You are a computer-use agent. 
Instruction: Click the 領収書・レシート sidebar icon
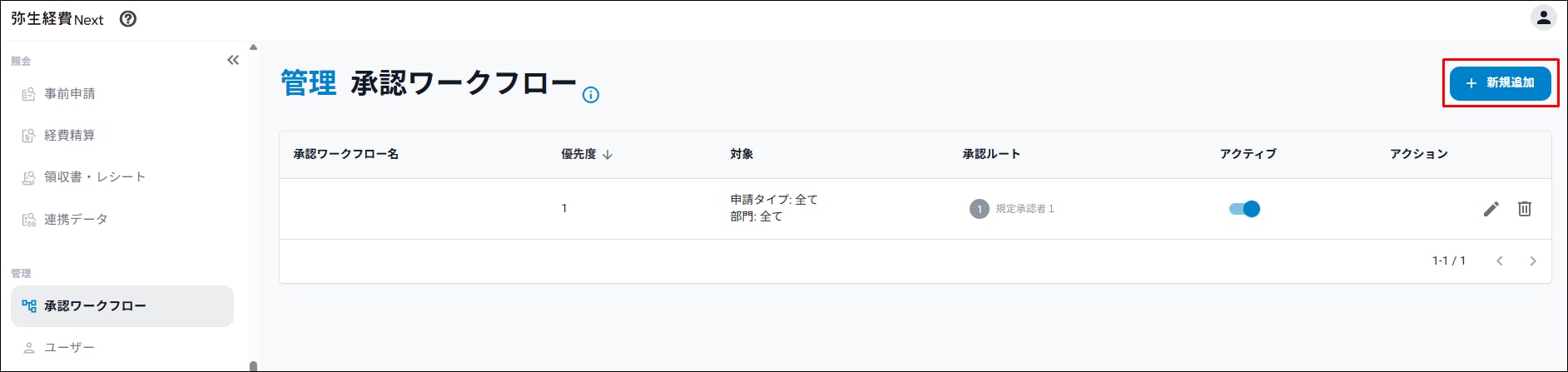pyautogui.click(x=28, y=177)
